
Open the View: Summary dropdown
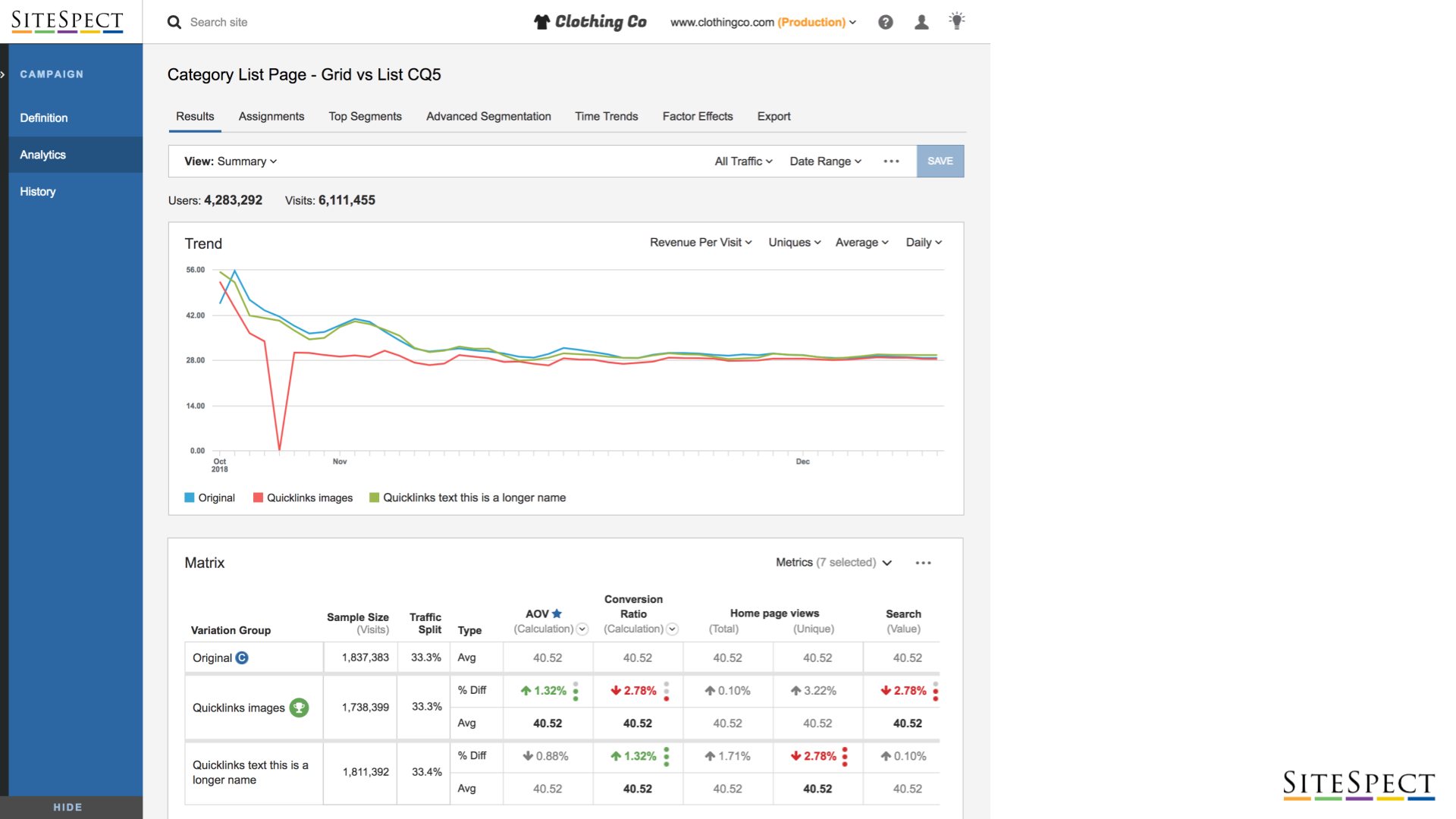pyautogui.click(x=231, y=162)
